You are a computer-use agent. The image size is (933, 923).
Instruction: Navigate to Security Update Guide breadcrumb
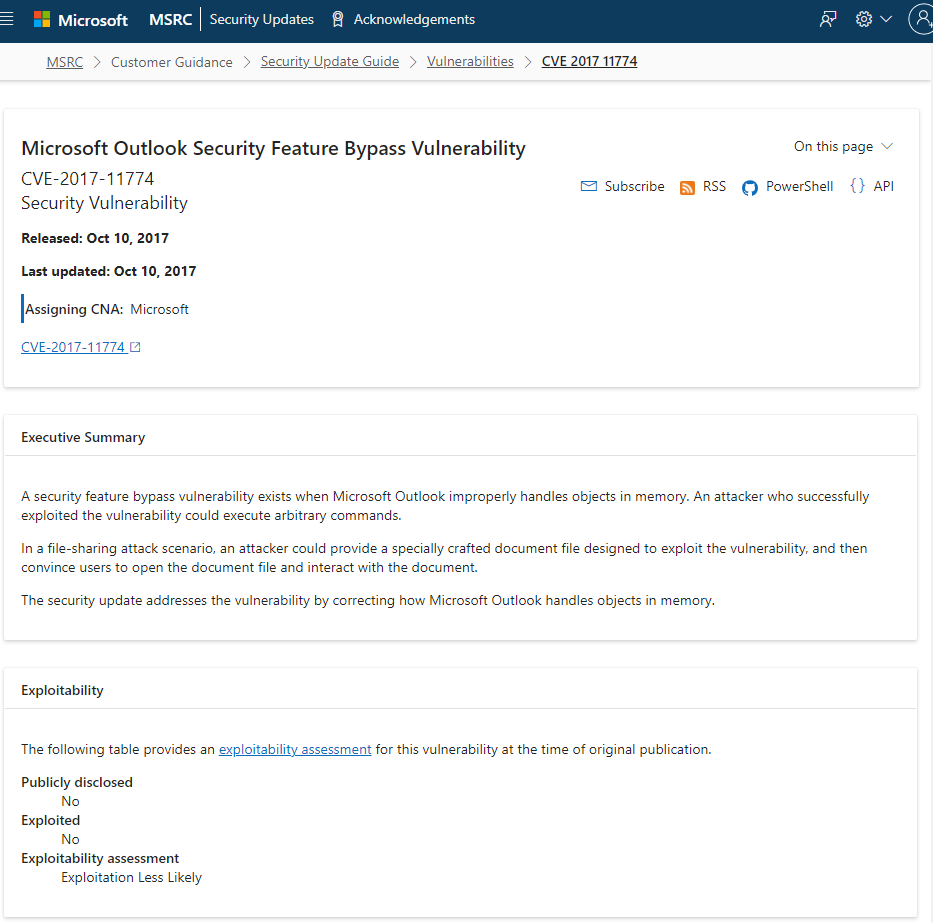(x=329, y=62)
